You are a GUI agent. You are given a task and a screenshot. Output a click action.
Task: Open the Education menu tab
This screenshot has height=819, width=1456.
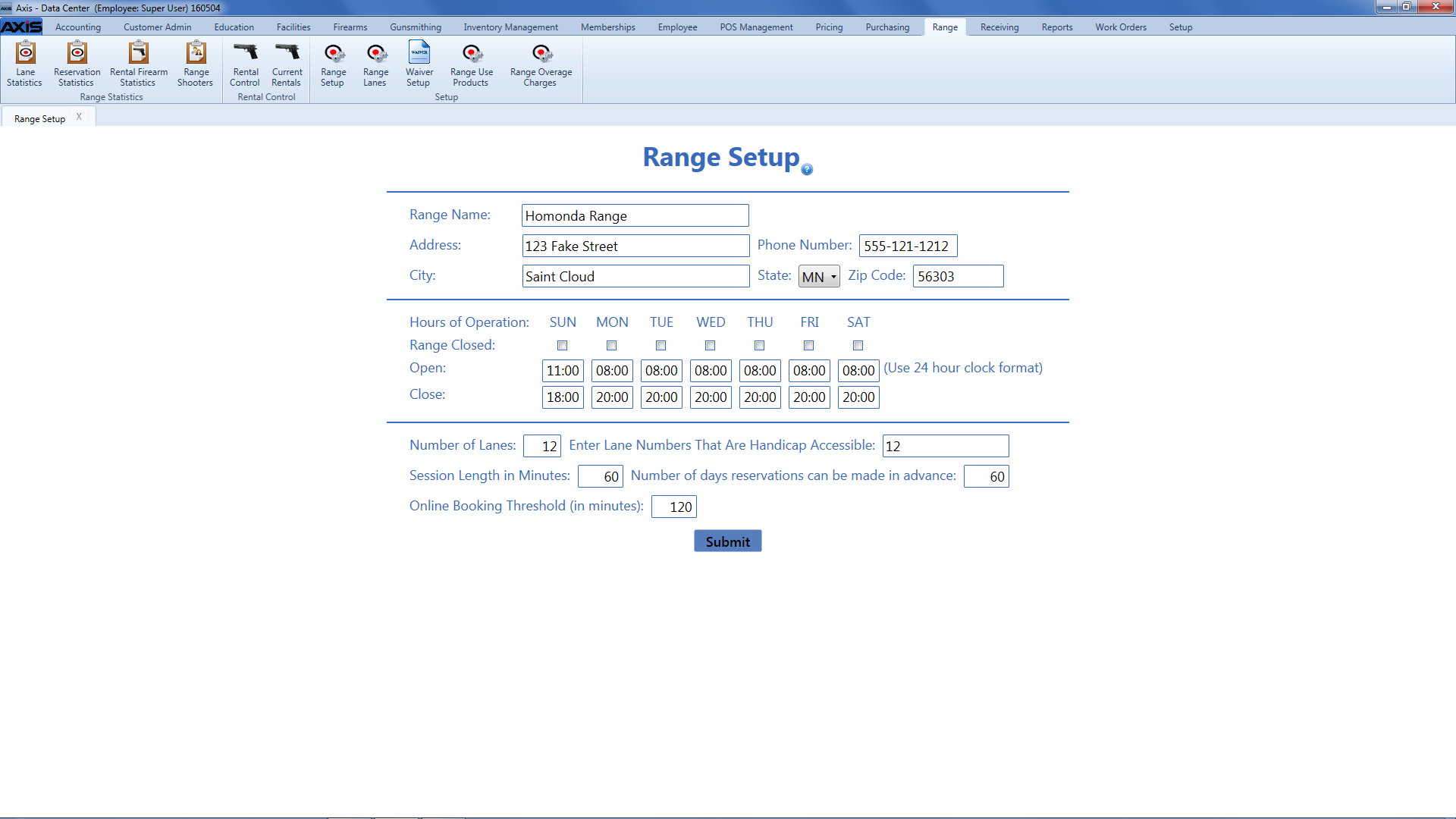234,27
